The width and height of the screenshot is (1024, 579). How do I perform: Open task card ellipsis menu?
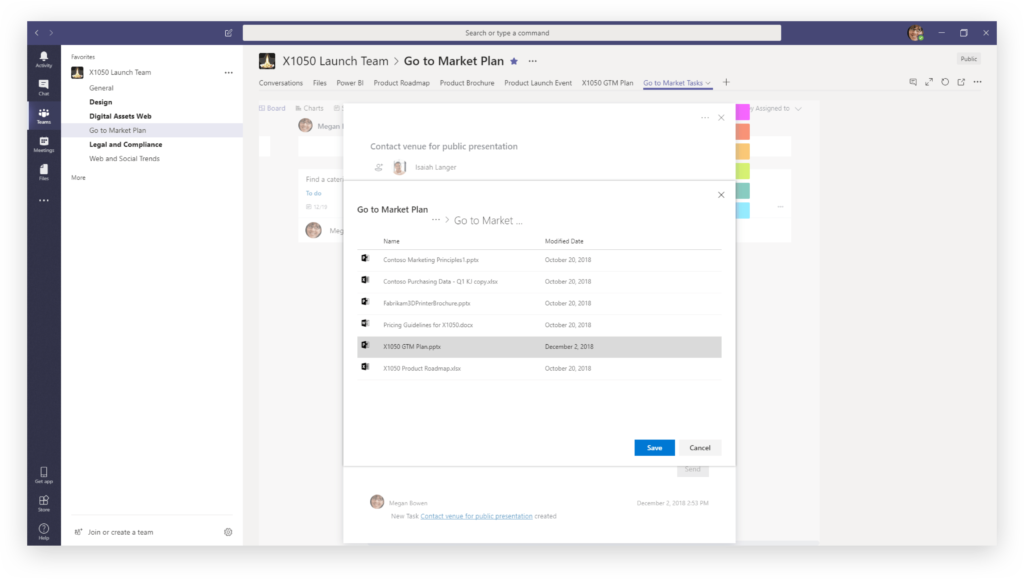tap(705, 117)
